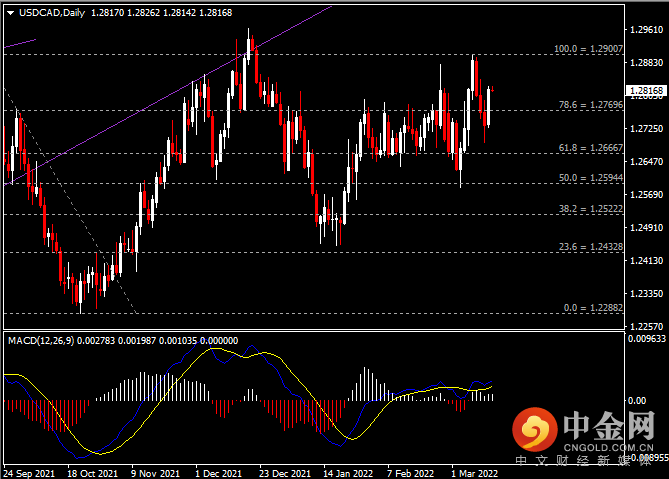Click the current price tag 1.28168
Image resolution: width=669 pixels, height=479 pixels.
(646, 90)
